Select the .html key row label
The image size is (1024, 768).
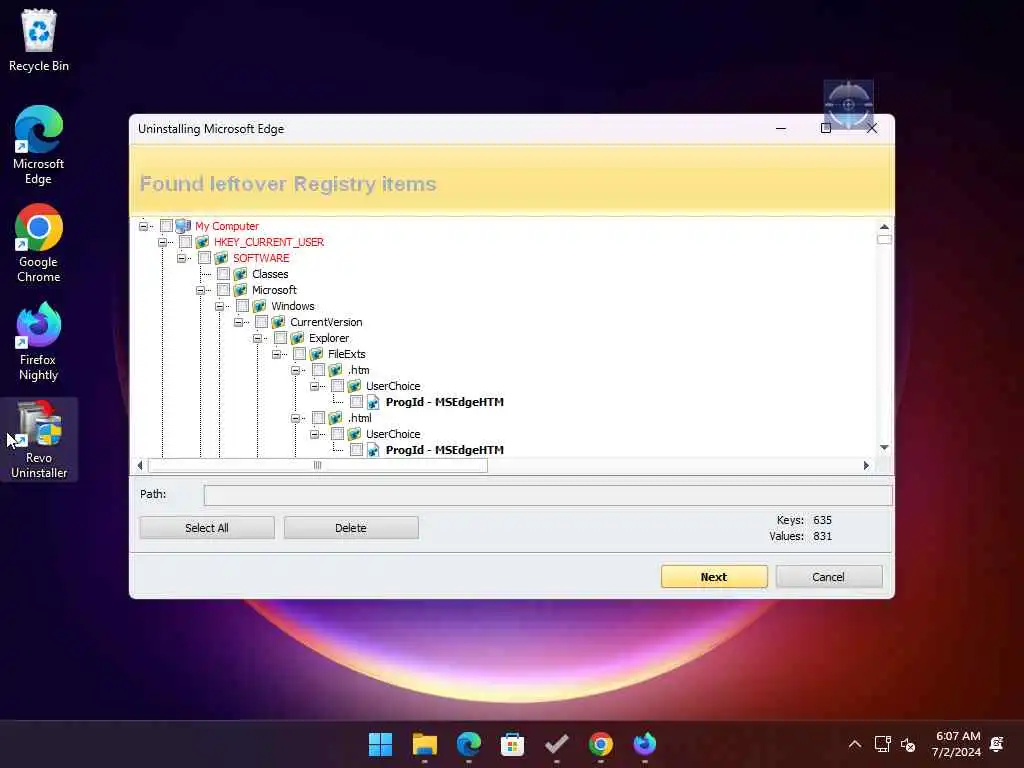359,418
